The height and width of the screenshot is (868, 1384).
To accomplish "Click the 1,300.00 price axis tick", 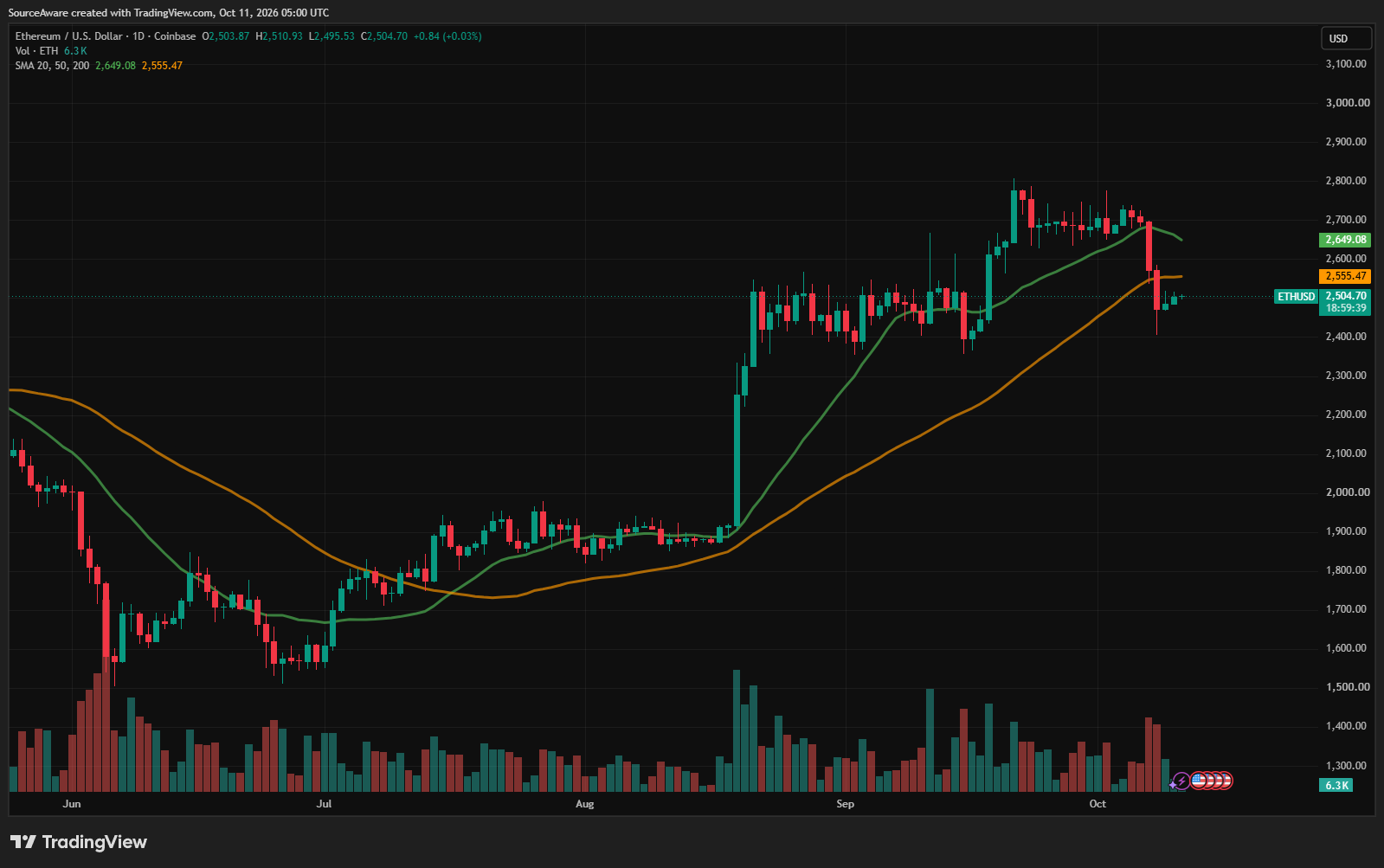I will (1347, 766).
